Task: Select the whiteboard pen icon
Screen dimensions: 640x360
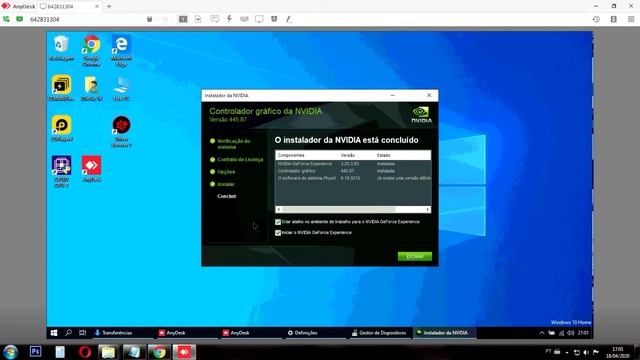Action: pos(289,19)
